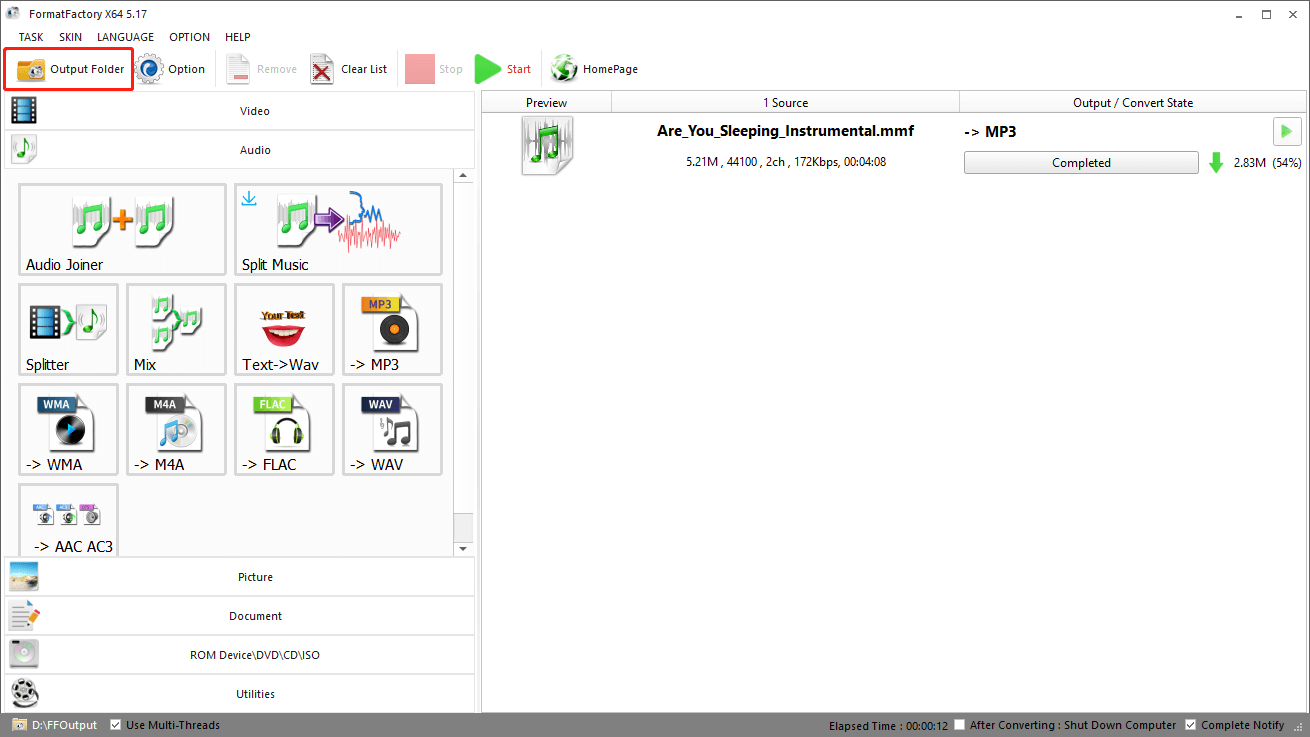
Task: Pick the -> M4A converter
Action: pos(176,429)
